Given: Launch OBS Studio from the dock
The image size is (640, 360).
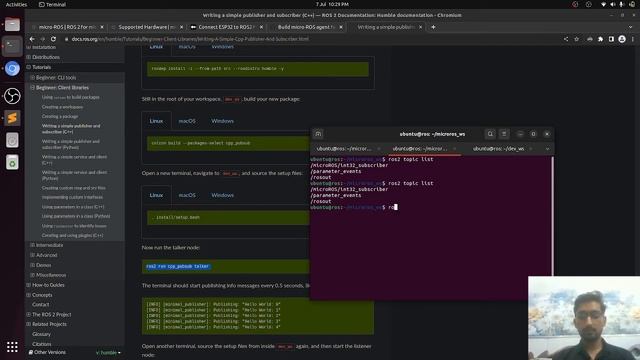Looking at the screenshot, I should point(12,96).
